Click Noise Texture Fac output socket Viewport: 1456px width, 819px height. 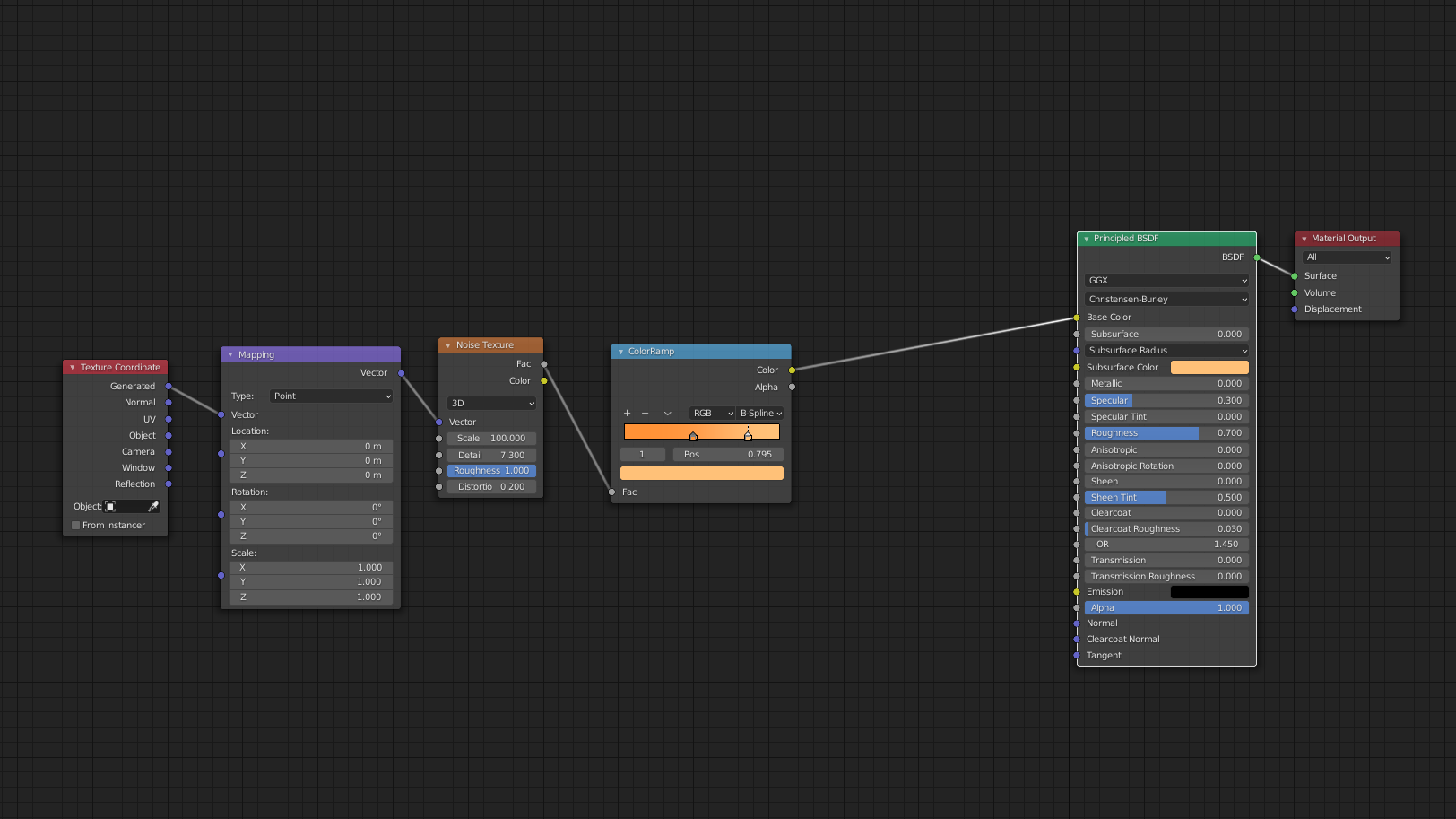[x=544, y=364]
